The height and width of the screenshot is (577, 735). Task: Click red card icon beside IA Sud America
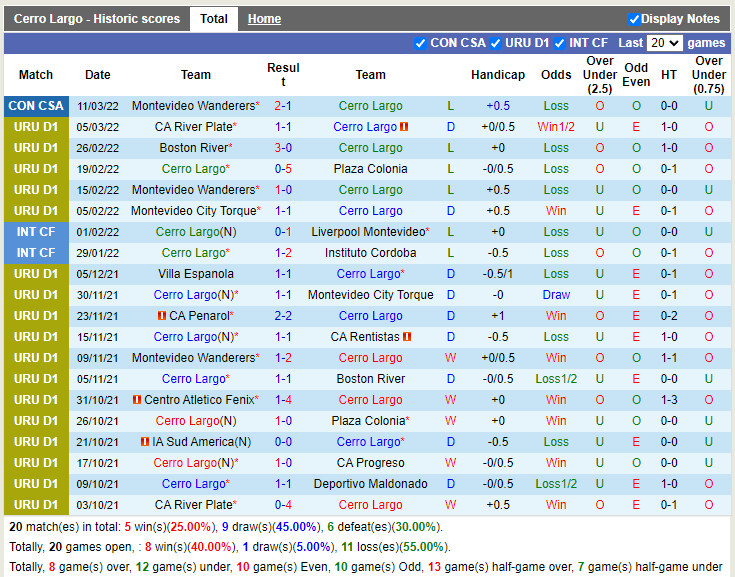coord(145,442)
